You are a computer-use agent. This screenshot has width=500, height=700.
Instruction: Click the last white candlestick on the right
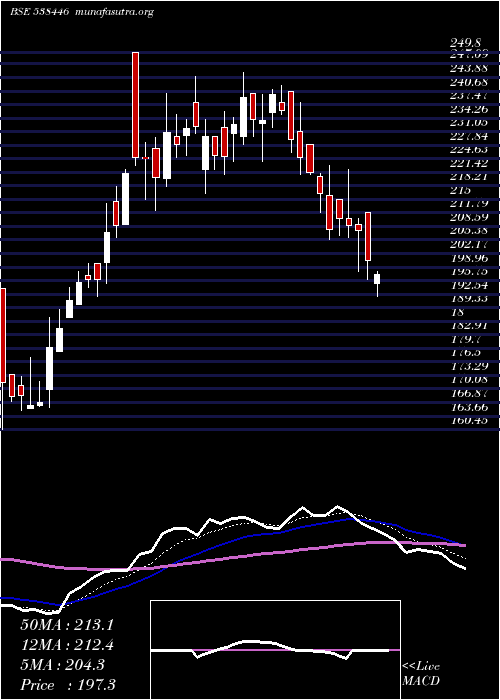point(377,279)
